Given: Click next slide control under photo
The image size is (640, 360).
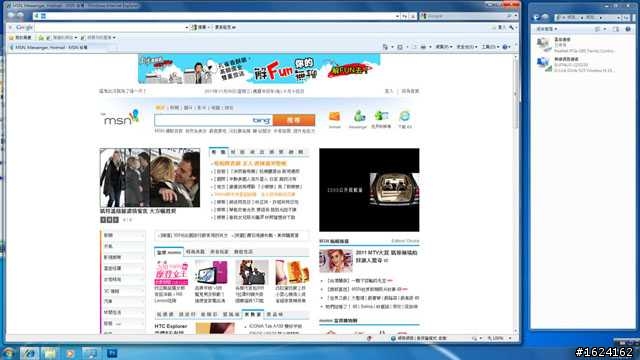Looking at the screenshot, I should tap(116, 220).
